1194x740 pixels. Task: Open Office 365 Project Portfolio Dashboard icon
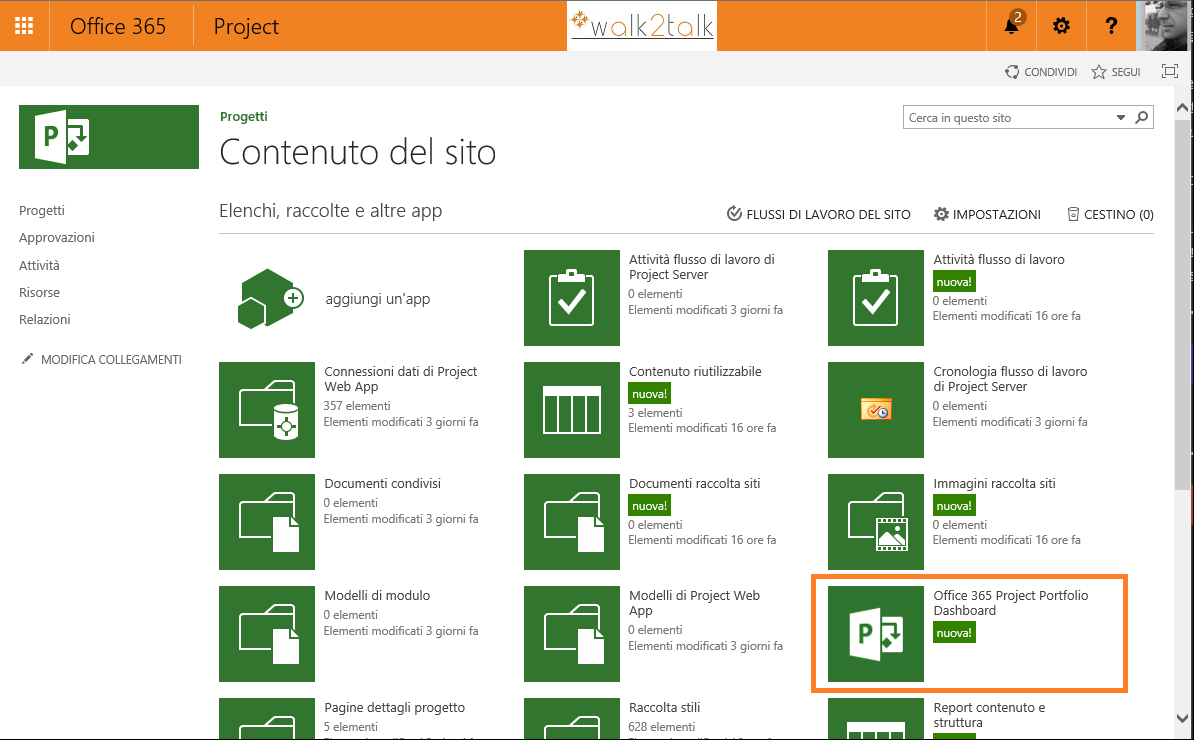click(x=876, y=633)
